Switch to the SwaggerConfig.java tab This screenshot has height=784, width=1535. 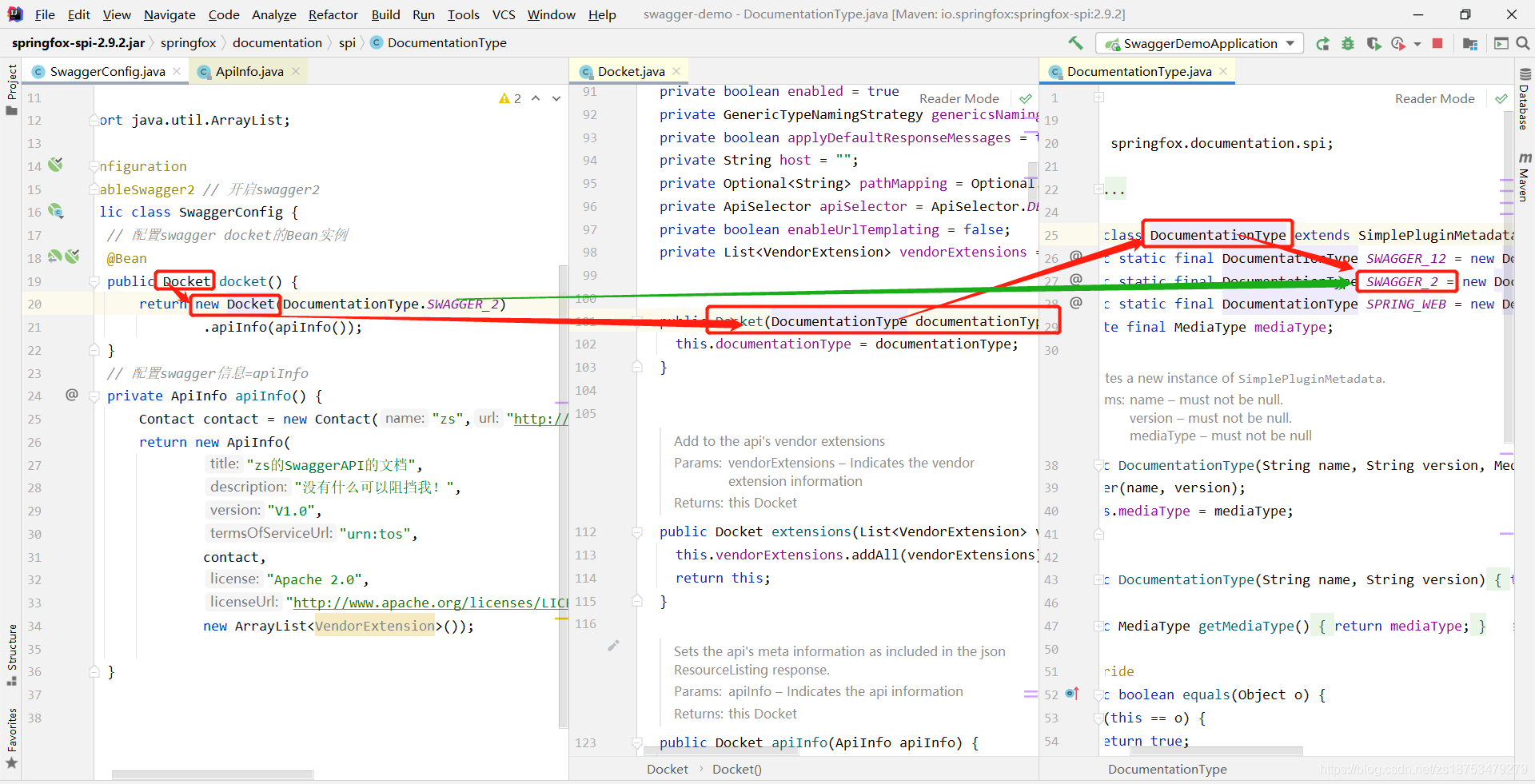pyautogui.click(x=106, y=72)
